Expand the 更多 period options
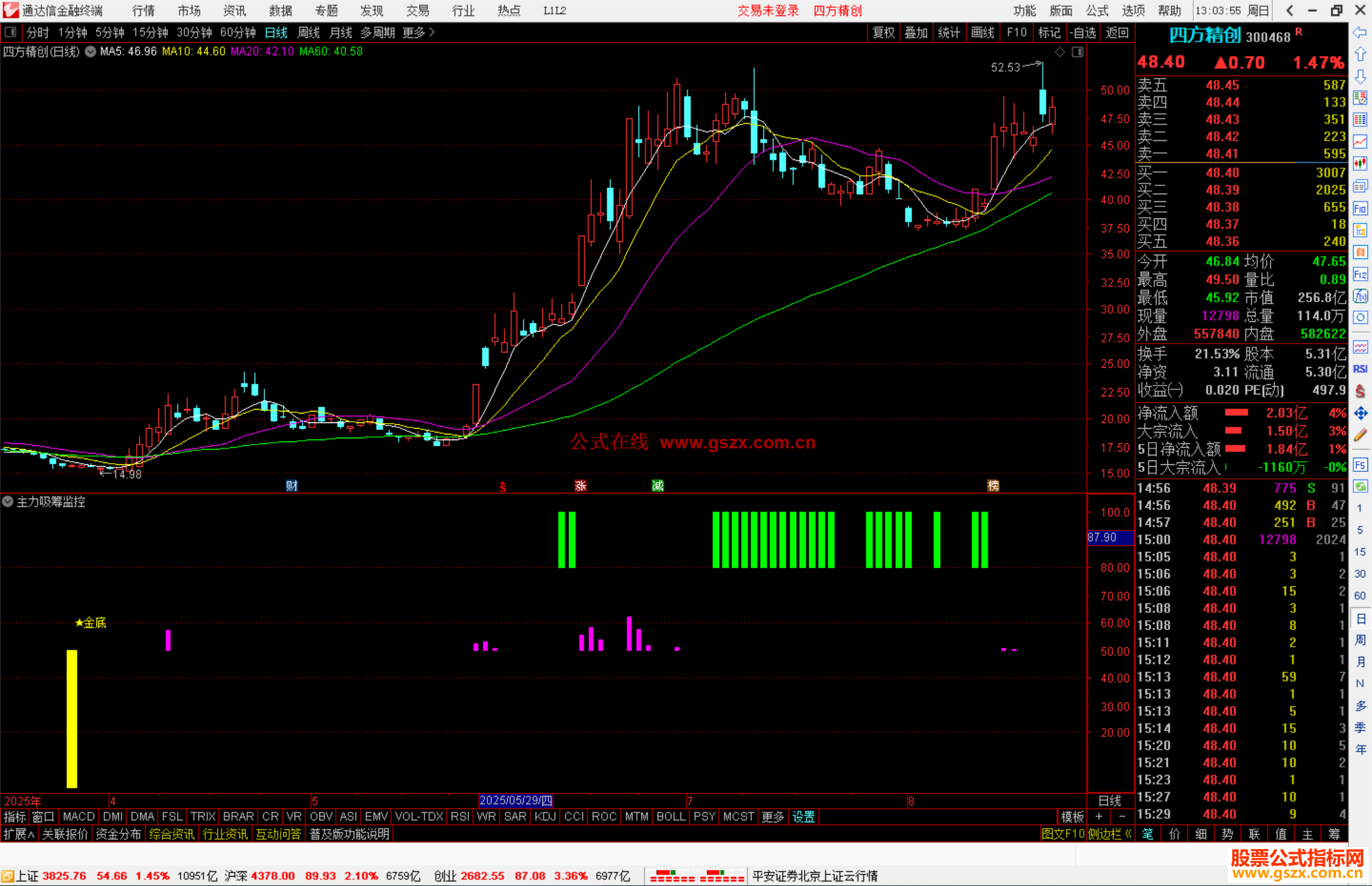This screenshot has height=886, width=1372. pos(419,32)
